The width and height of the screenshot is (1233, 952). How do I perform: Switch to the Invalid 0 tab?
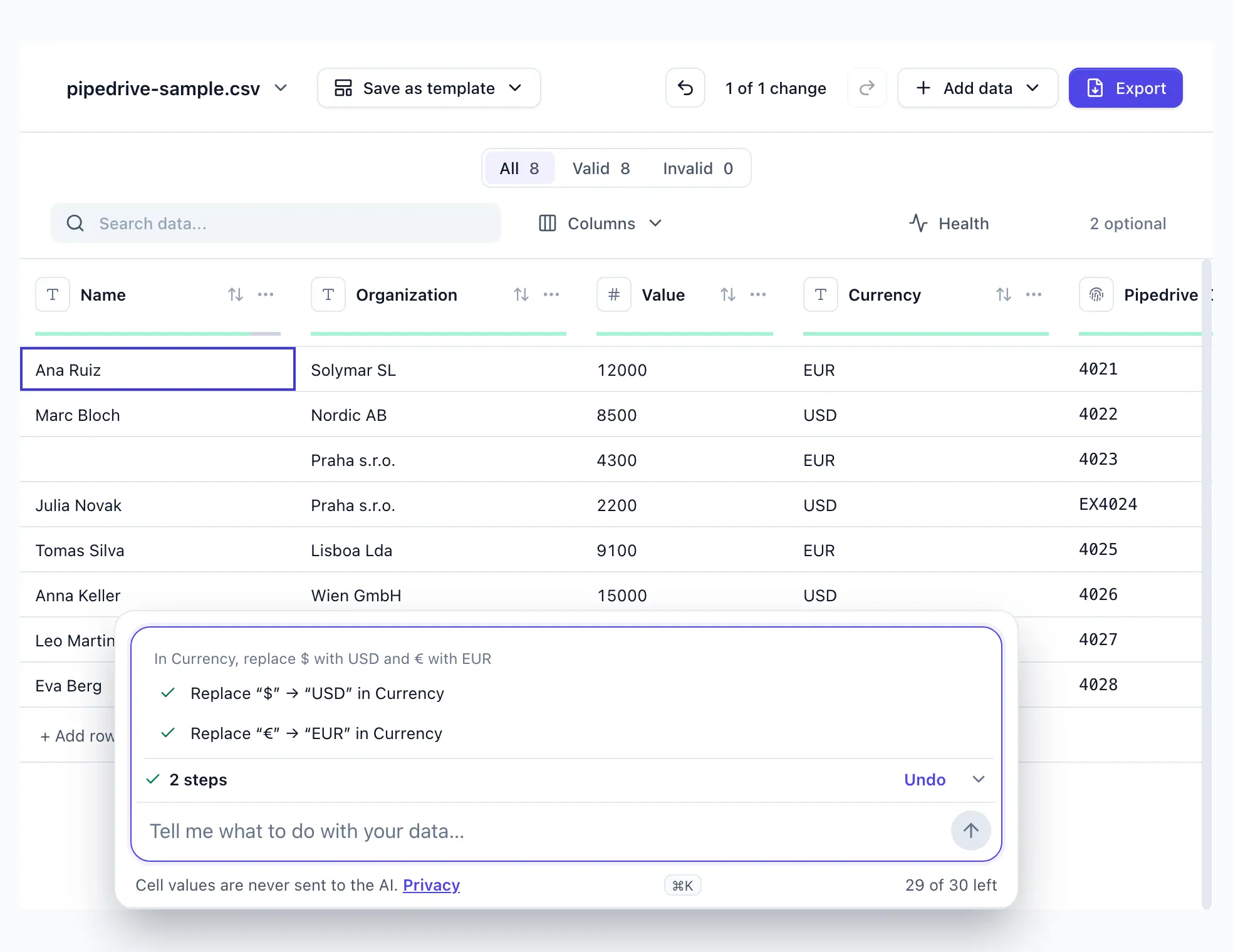tap(698, 168)
